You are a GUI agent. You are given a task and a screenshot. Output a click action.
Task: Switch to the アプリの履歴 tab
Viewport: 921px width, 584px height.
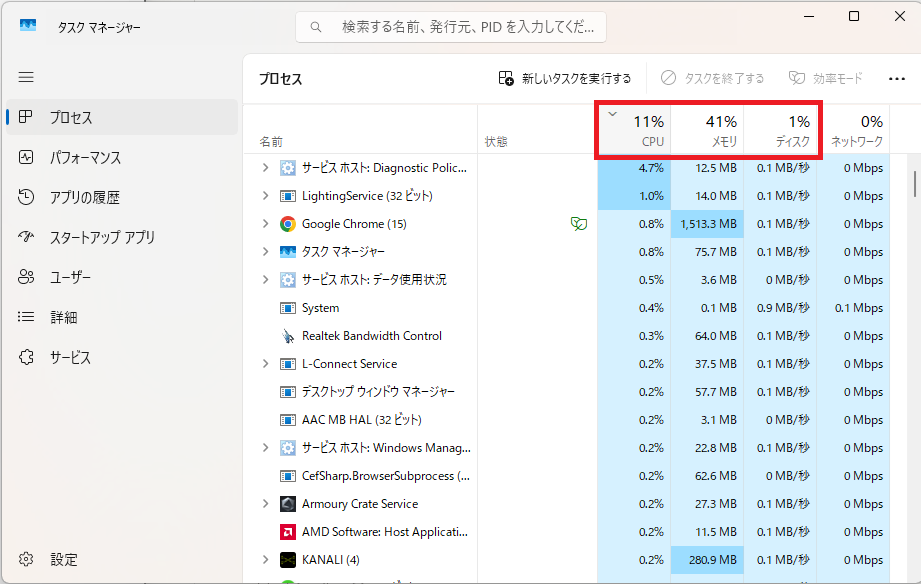click(x=122, y=197)
